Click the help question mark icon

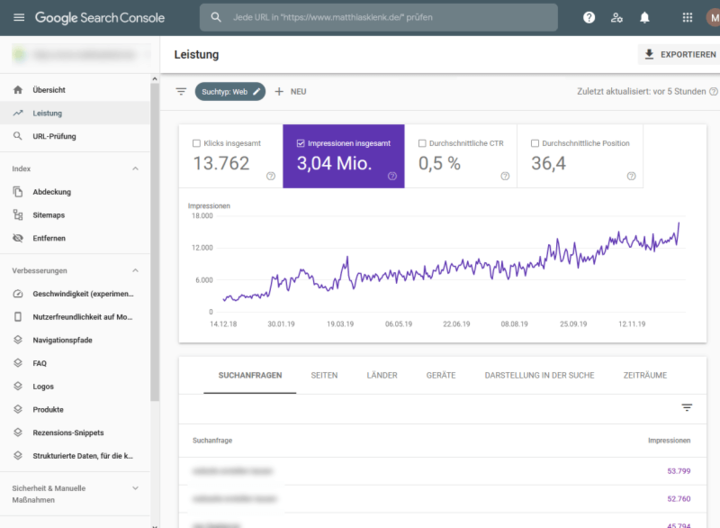[589, 17]
